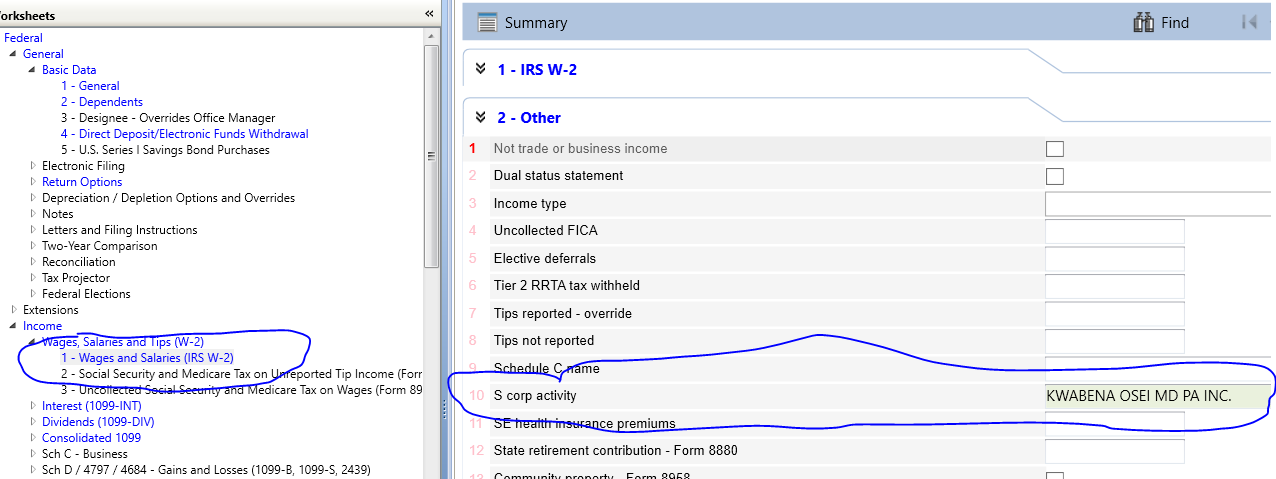Select Sch C - Business item
The width and height of the screenshot is (1276, 479).
(x=84, y=454)
